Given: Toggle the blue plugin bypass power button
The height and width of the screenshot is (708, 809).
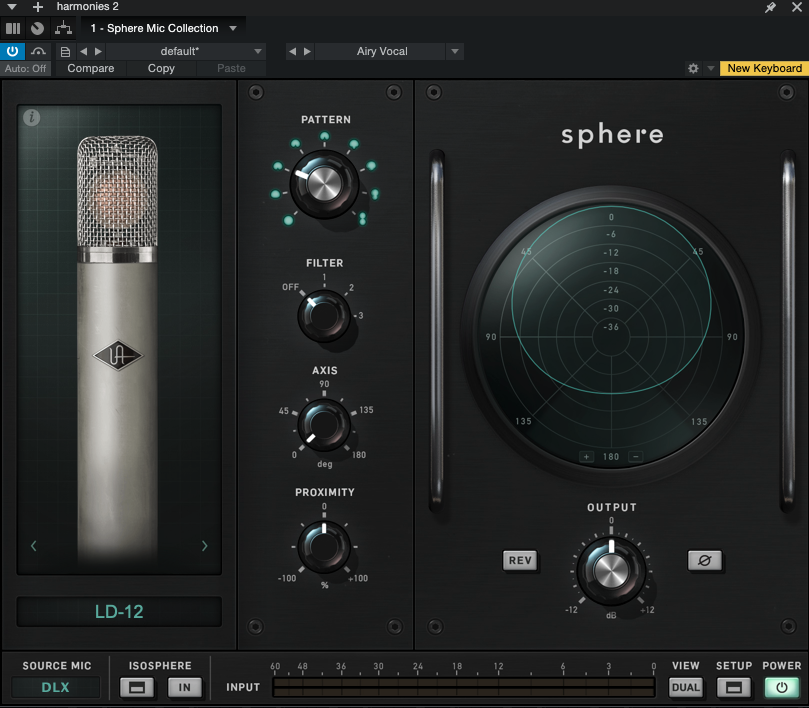Looking at the screenshot, I should (12, 51).
